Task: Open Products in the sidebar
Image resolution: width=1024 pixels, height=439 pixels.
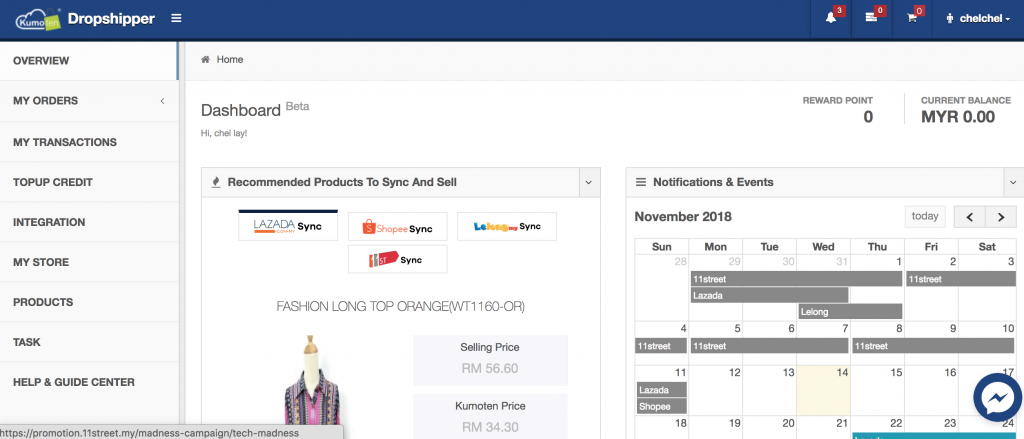Action: [89, 302]
